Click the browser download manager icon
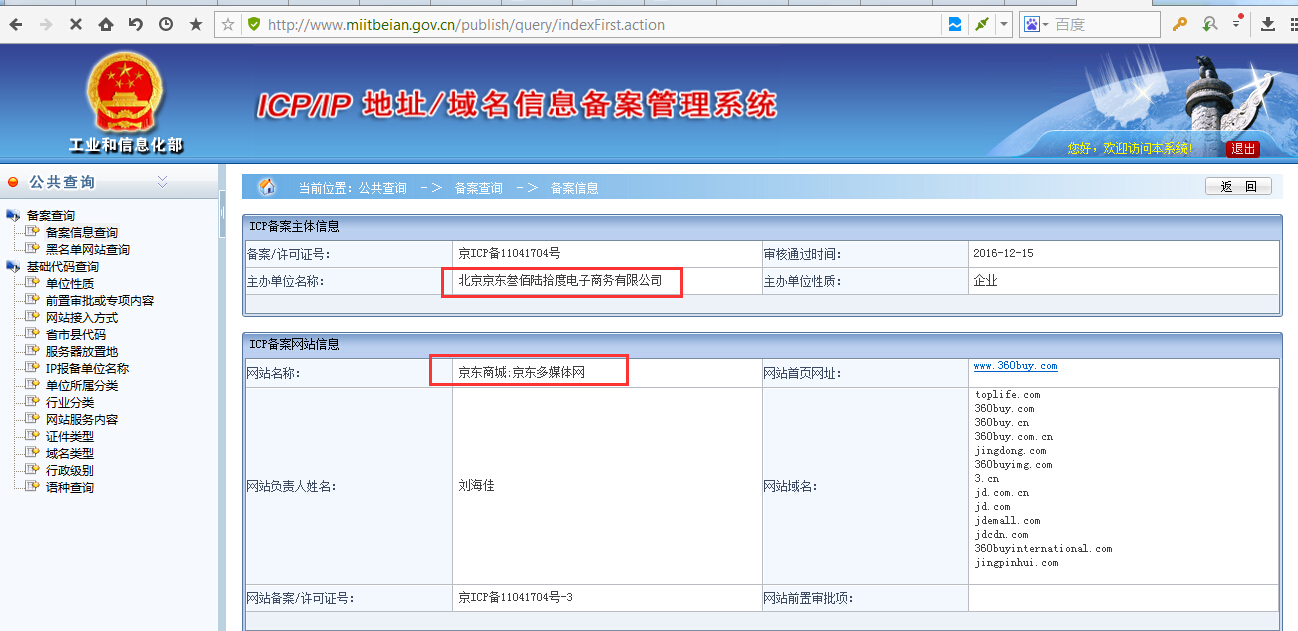This screenshot has width=1298, height=631. click(x=1268, y=23)
